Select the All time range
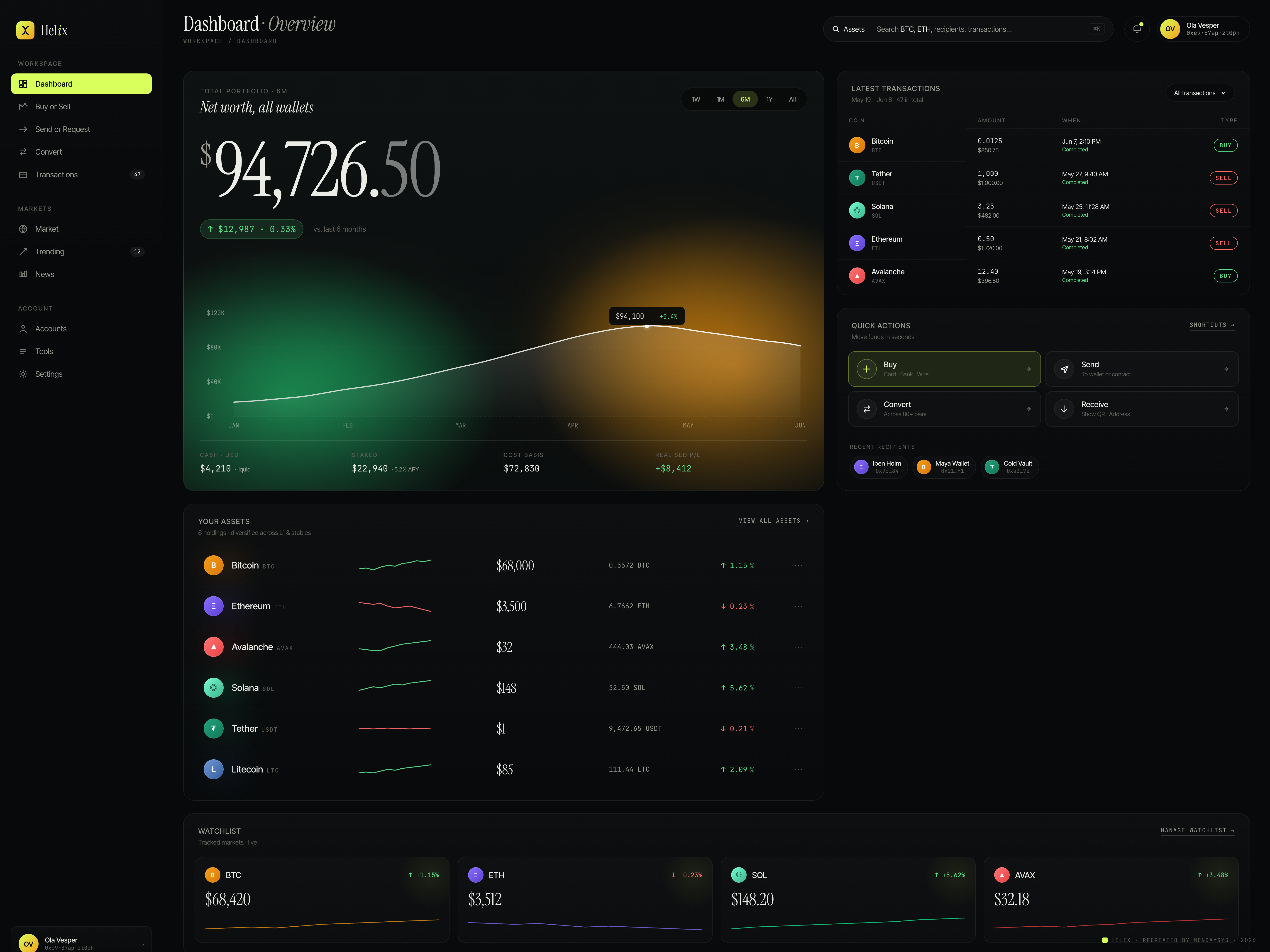The image size is (1270, 952). (x=792, y=99)
